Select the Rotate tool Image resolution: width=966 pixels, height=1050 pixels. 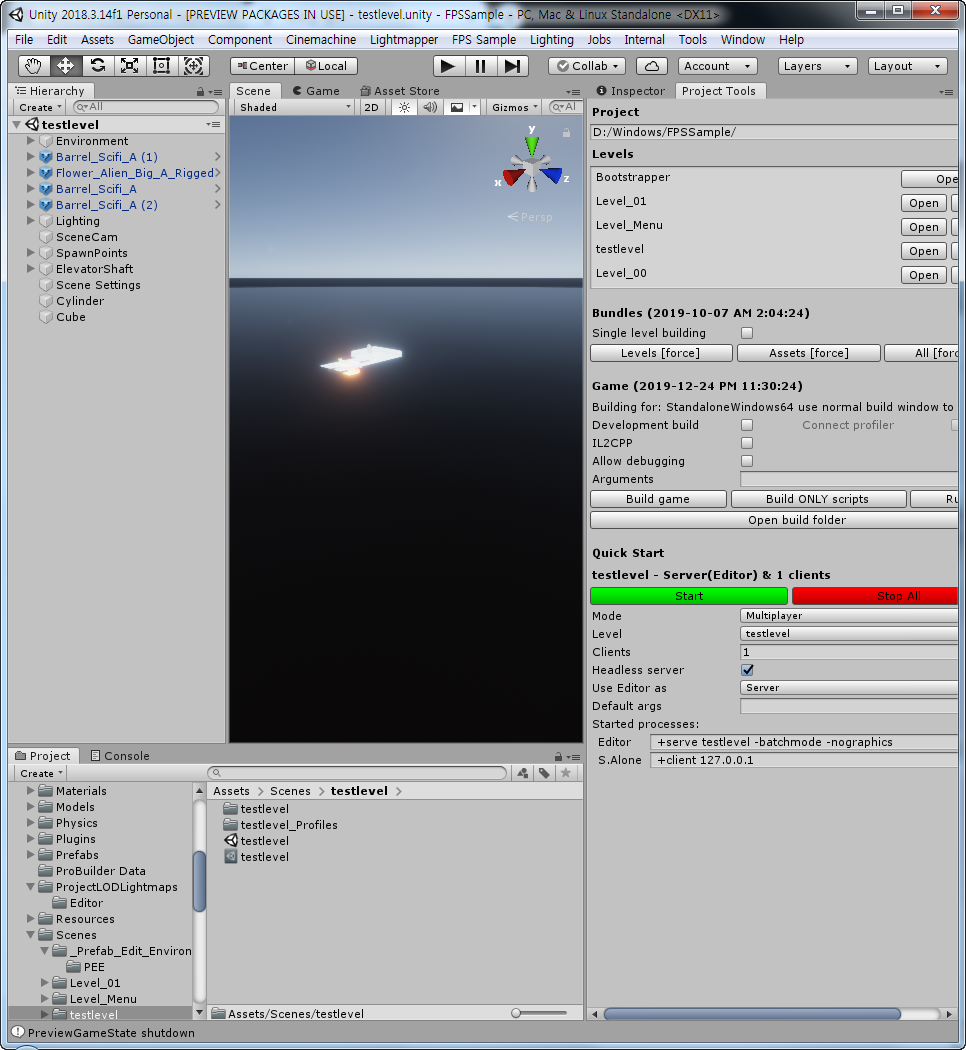(x=98, y=66)
